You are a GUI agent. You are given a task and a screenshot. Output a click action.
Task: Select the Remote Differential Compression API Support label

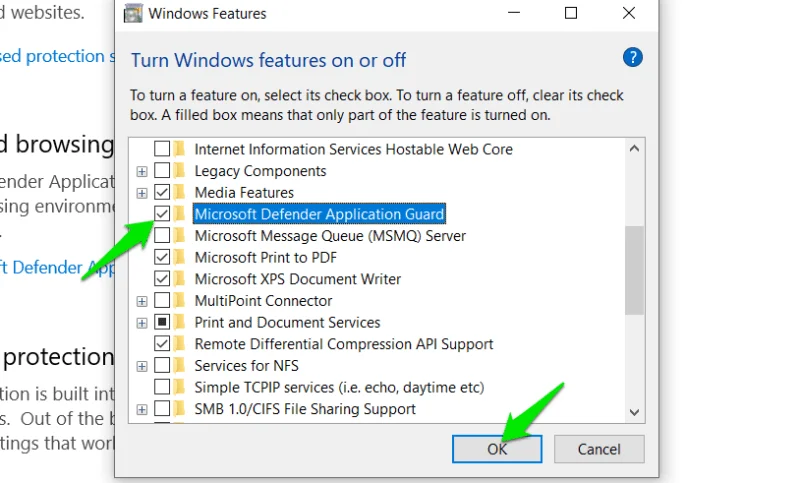click(x=344, y=344)
